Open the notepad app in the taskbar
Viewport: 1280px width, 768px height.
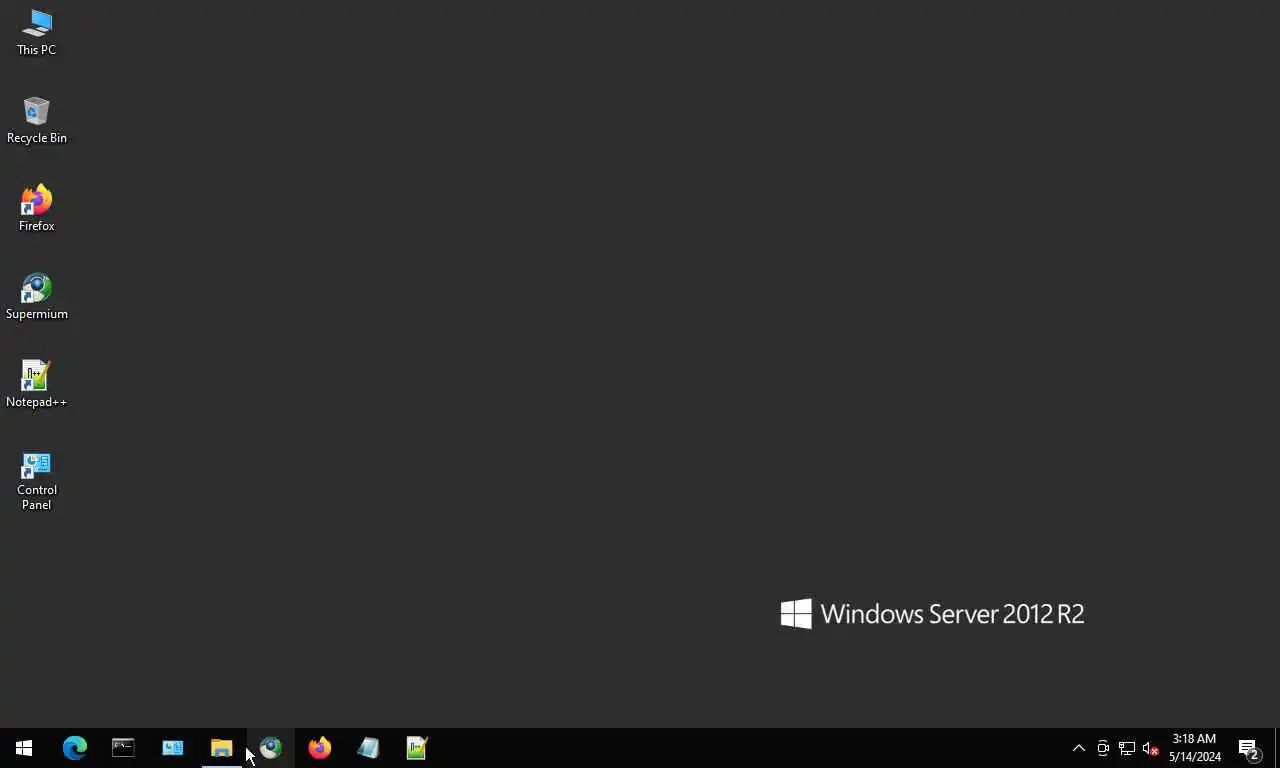(368, 748)
